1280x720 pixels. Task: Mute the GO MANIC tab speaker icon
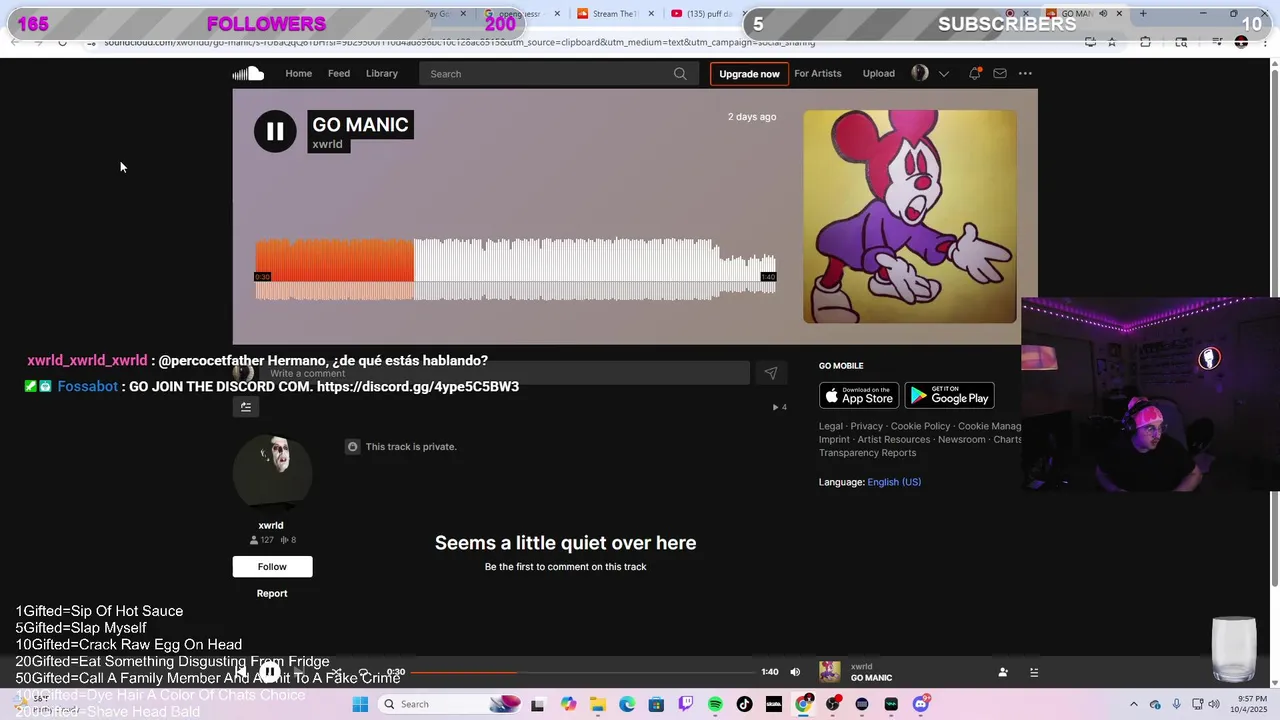pos(1103,13)
